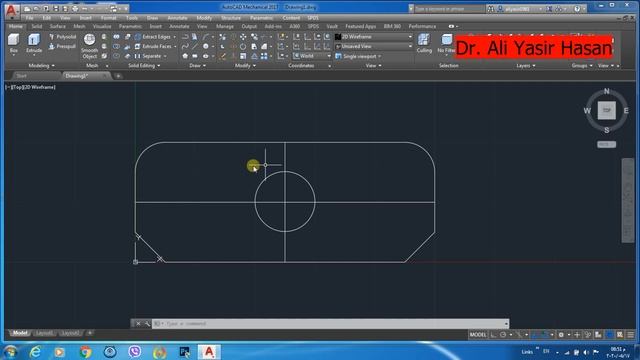Image resolution: width=640 pixels, height=360 pixels.
Task: Expand the Layers panel
Action: point(526,66)
